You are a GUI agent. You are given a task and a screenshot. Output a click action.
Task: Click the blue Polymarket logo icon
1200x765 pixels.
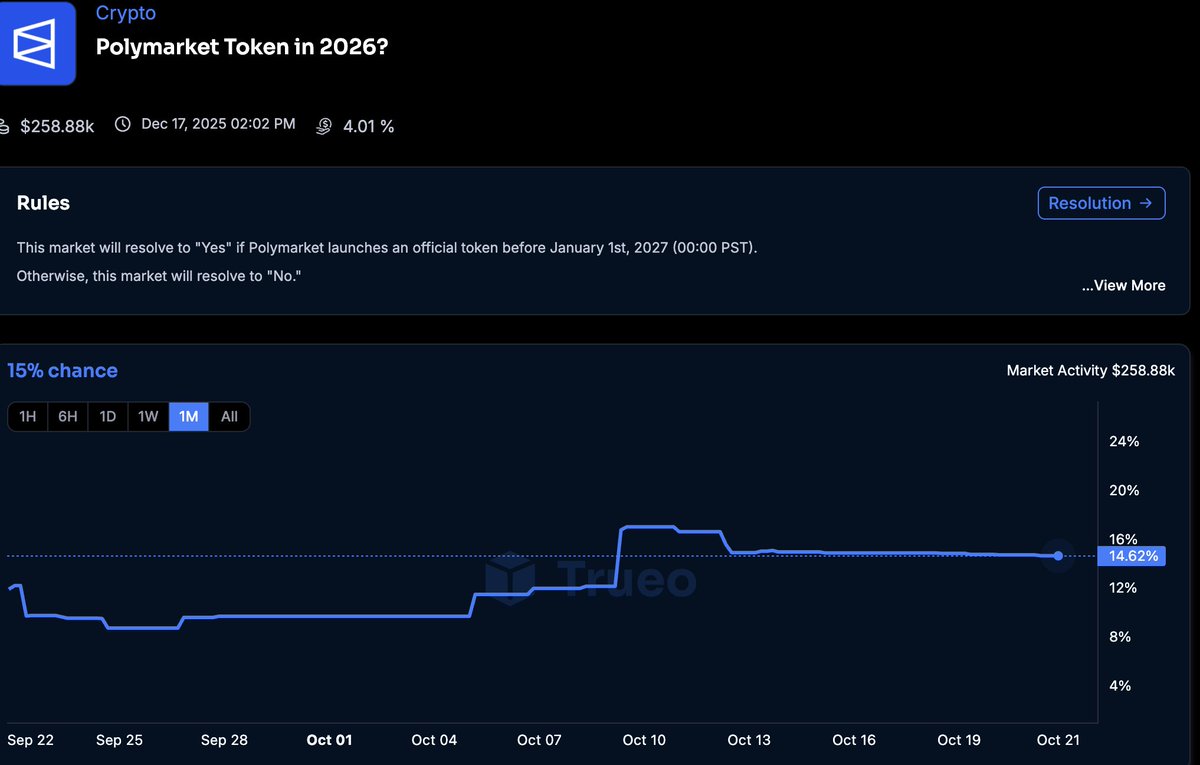click(37, 43)
